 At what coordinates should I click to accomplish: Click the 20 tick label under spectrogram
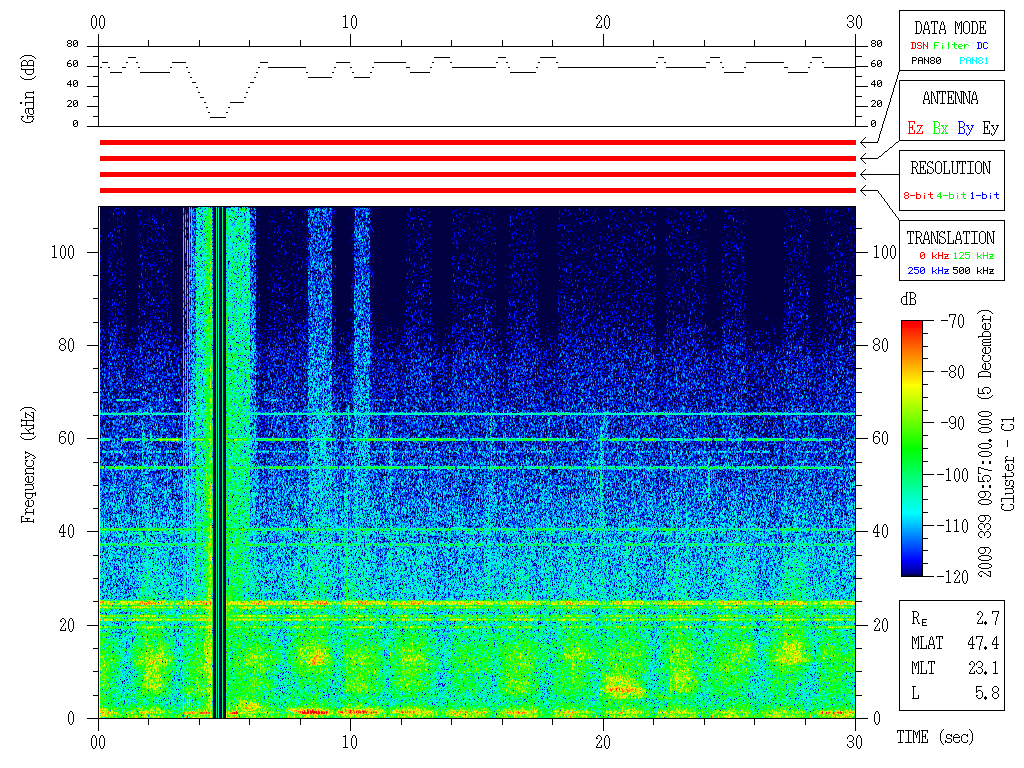click(x=603, y=743)
